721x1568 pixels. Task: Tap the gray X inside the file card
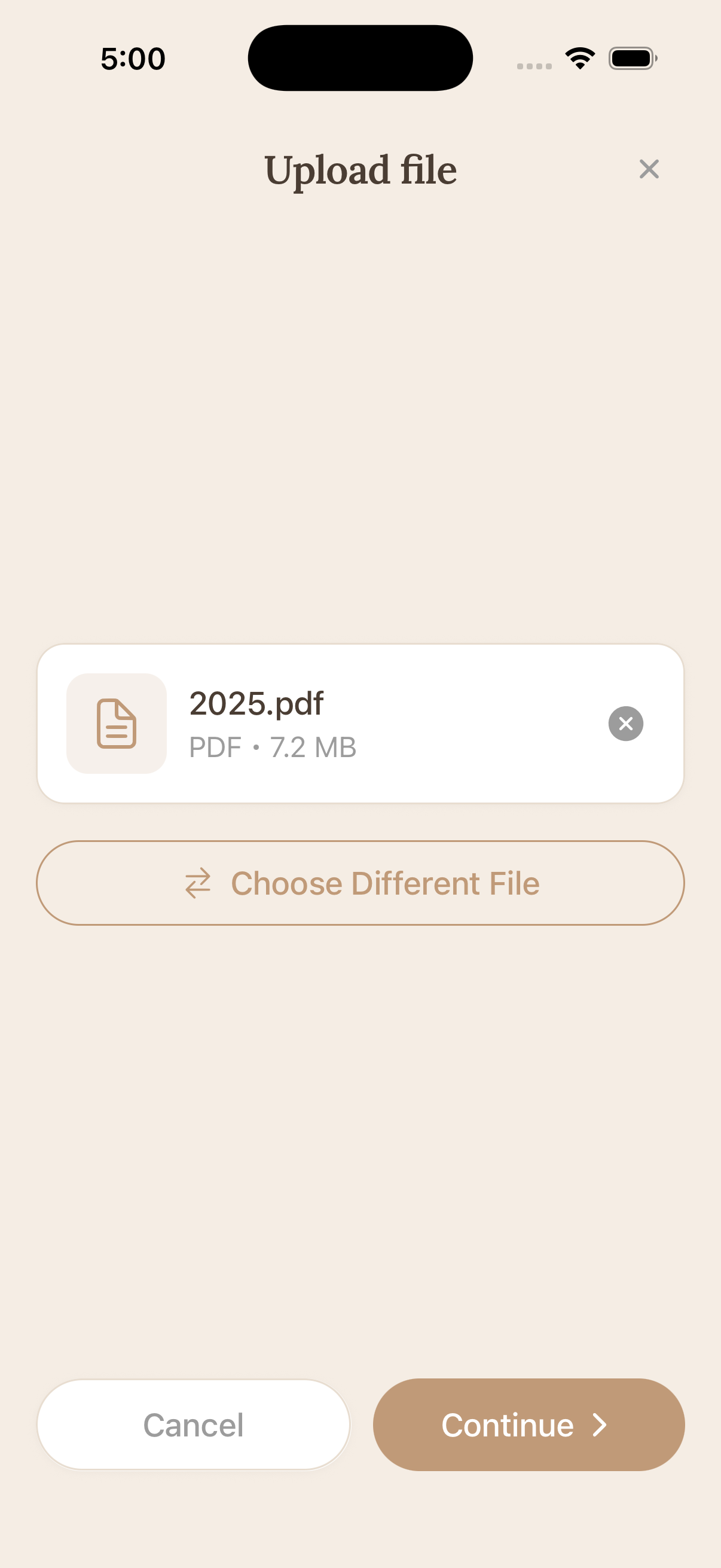[x=625, y=723]
